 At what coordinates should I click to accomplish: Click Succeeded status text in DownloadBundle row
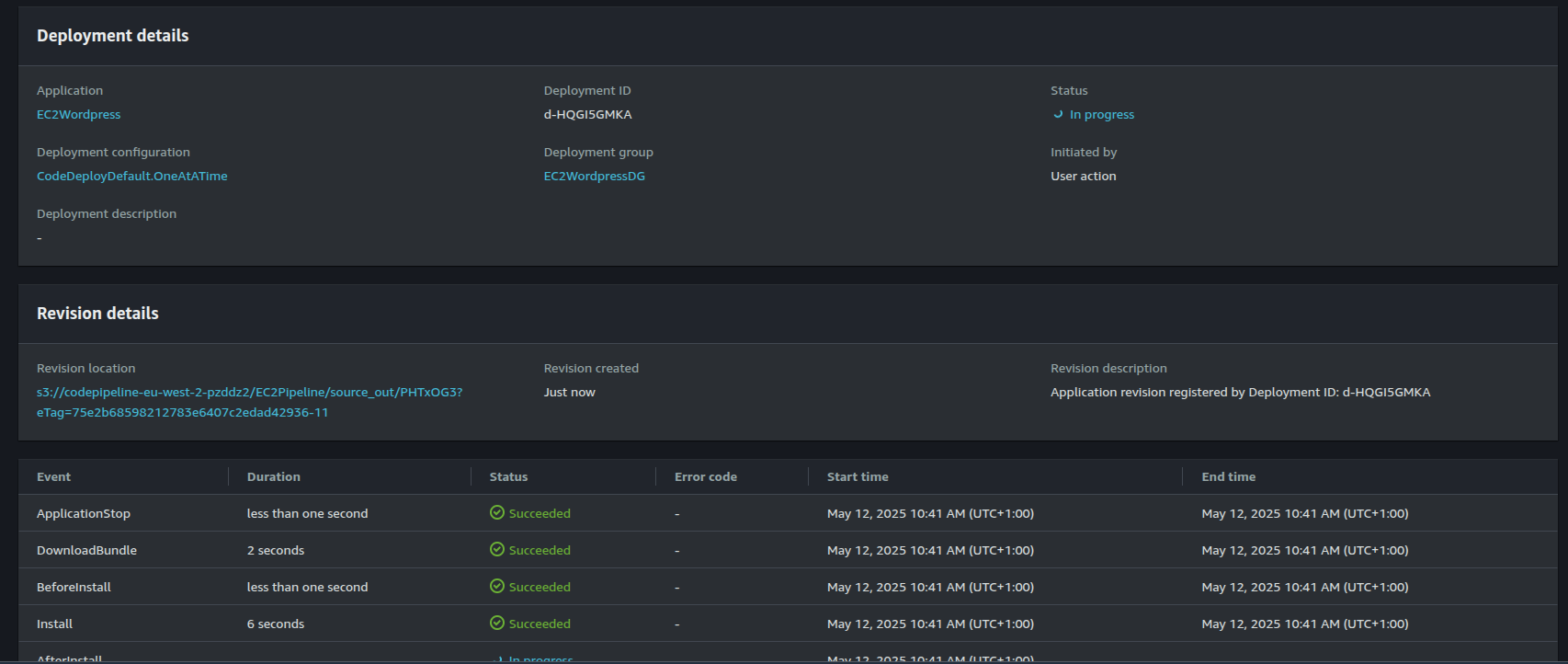point(540,551)
